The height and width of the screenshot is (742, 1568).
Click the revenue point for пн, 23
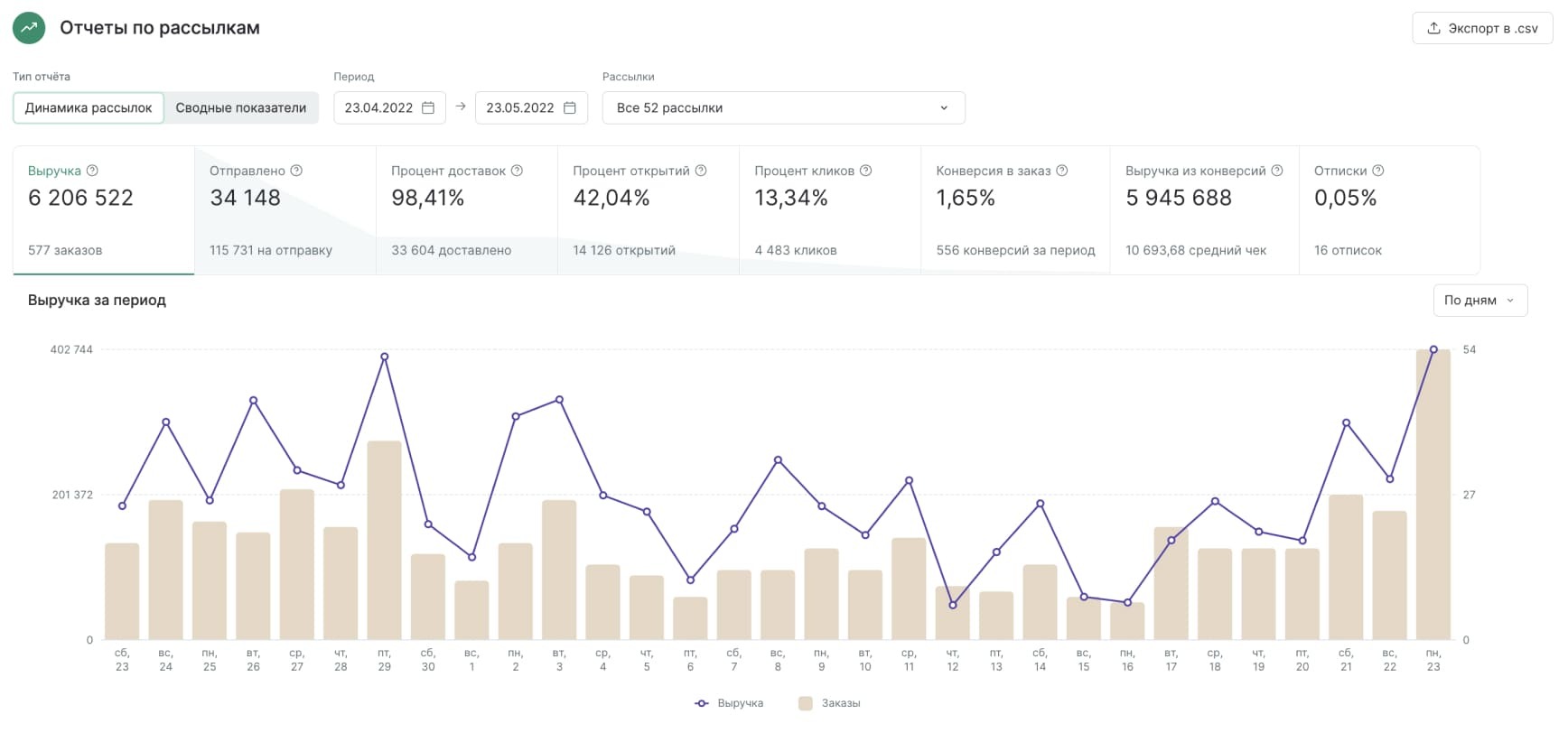click(1433, 349)
